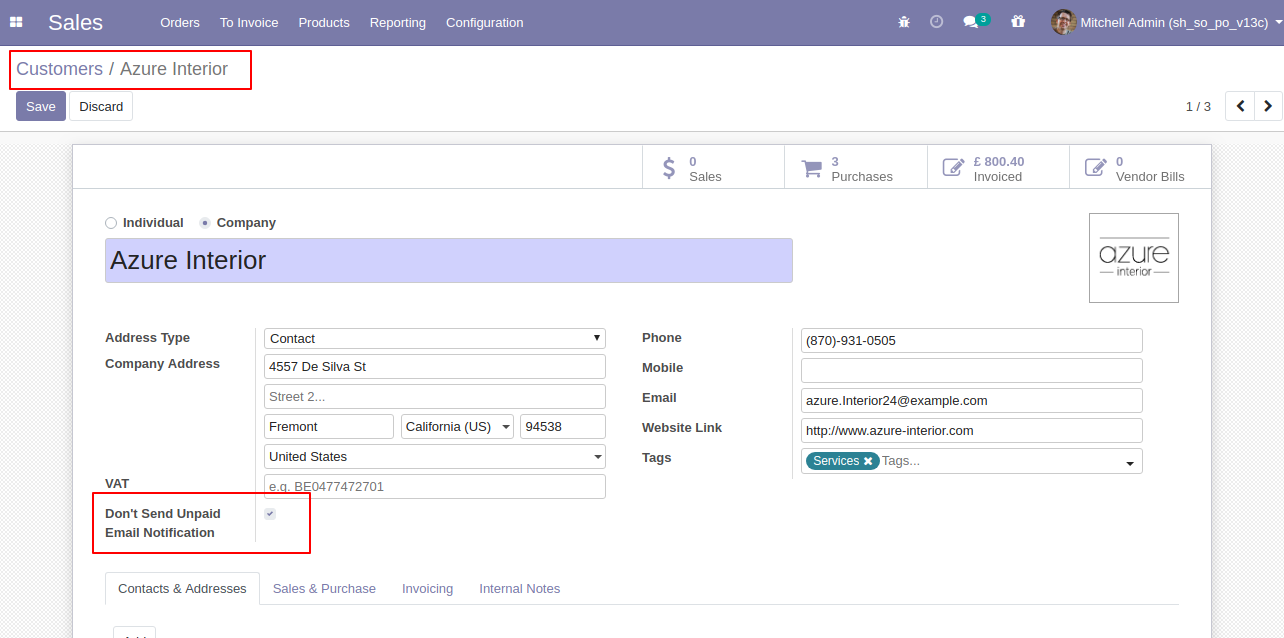Discard the changes
The width and height of the screenshot is (1284, 638).
tap(101, 106)
